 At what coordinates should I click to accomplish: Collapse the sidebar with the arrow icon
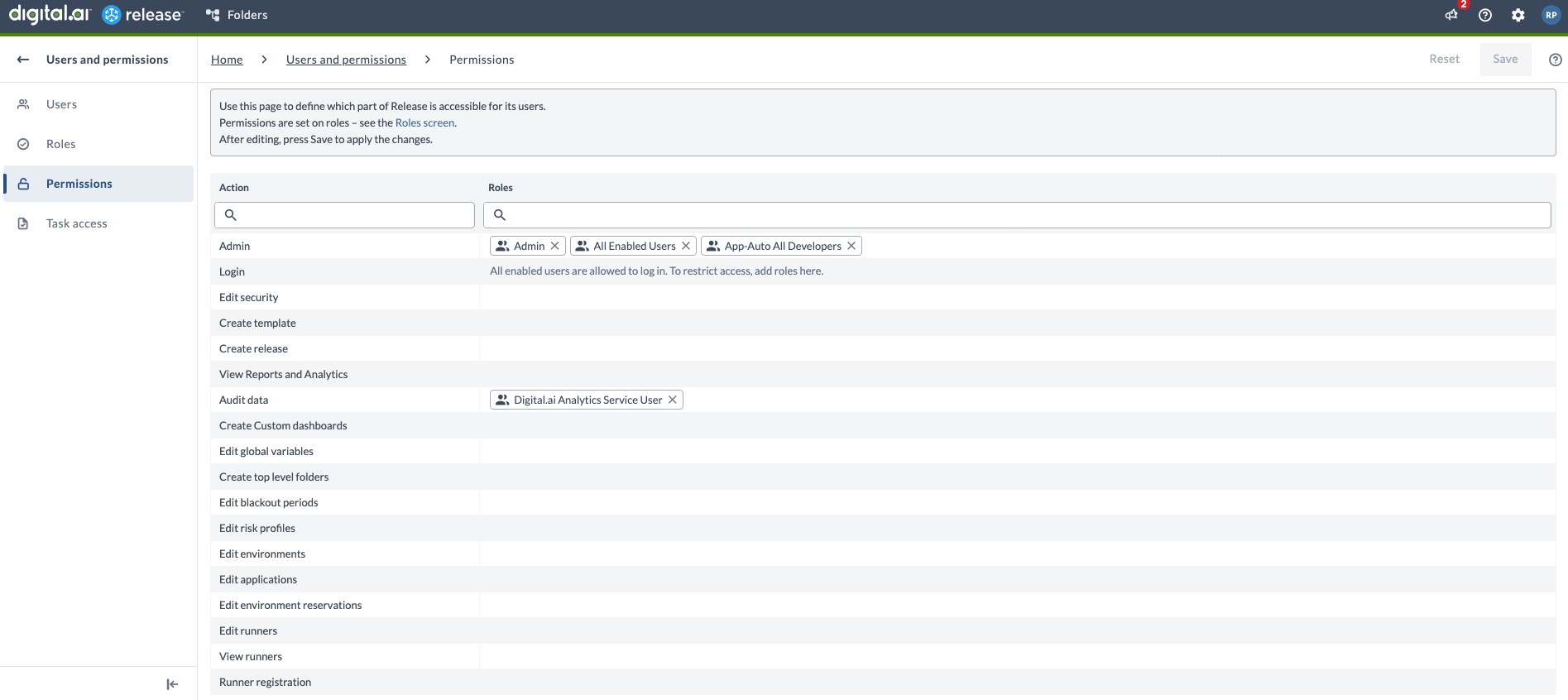pyautogui.click(x=172, y=684)
